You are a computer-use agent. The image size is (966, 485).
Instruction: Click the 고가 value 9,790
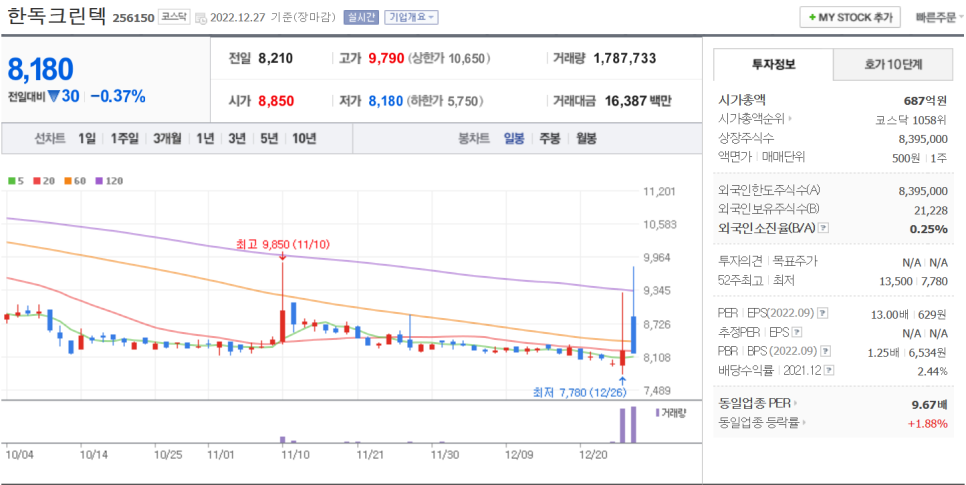click(x=386, y=59)
